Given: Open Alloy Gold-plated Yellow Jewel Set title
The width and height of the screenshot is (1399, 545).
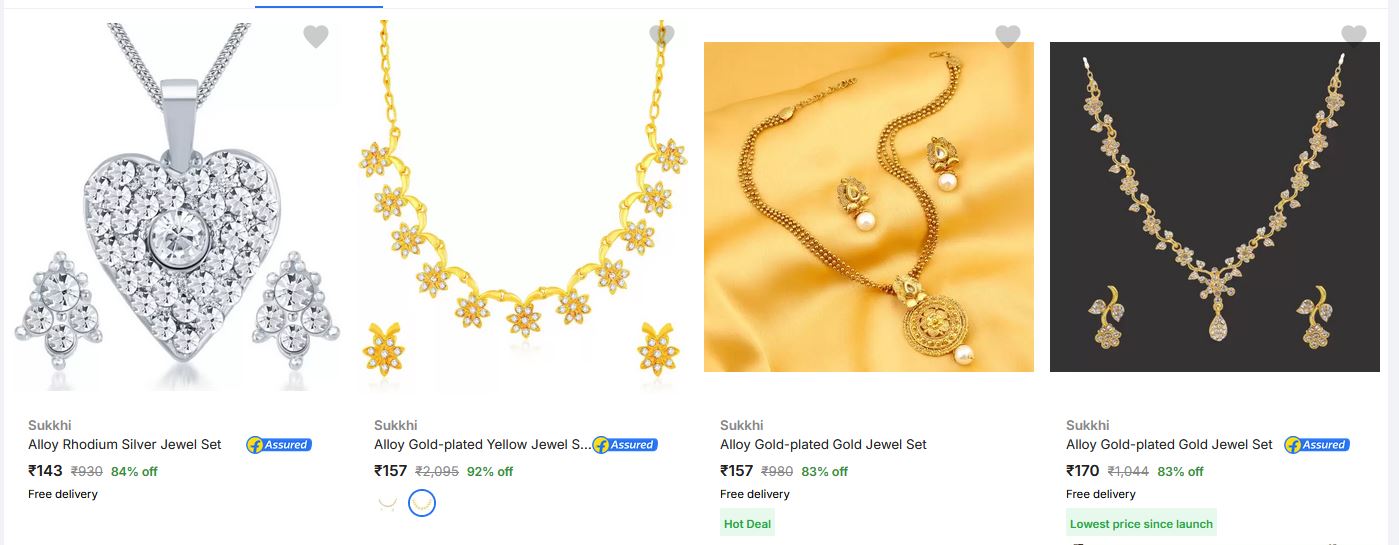Looking at the screenshot, I should [x=483, y=444].
